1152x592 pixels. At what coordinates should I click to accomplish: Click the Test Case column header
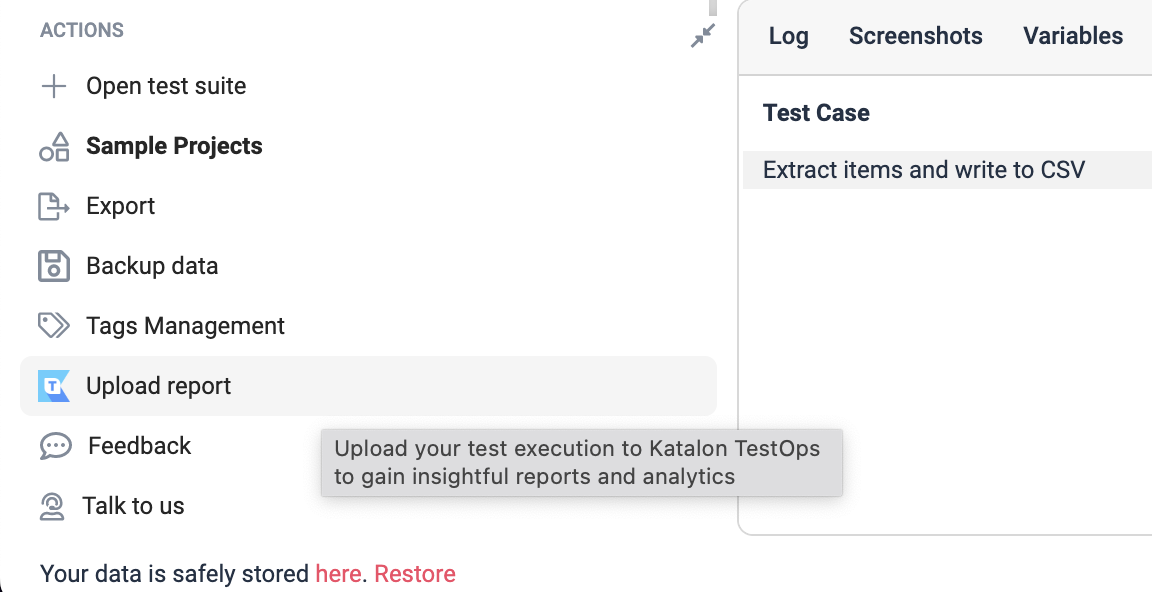click(x=816, y=113)
